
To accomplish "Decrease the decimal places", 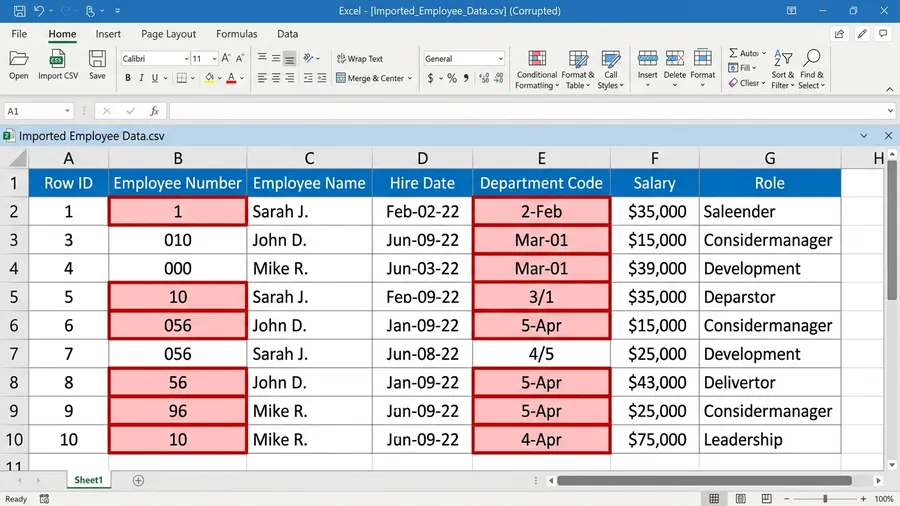I will pos(498,78).
